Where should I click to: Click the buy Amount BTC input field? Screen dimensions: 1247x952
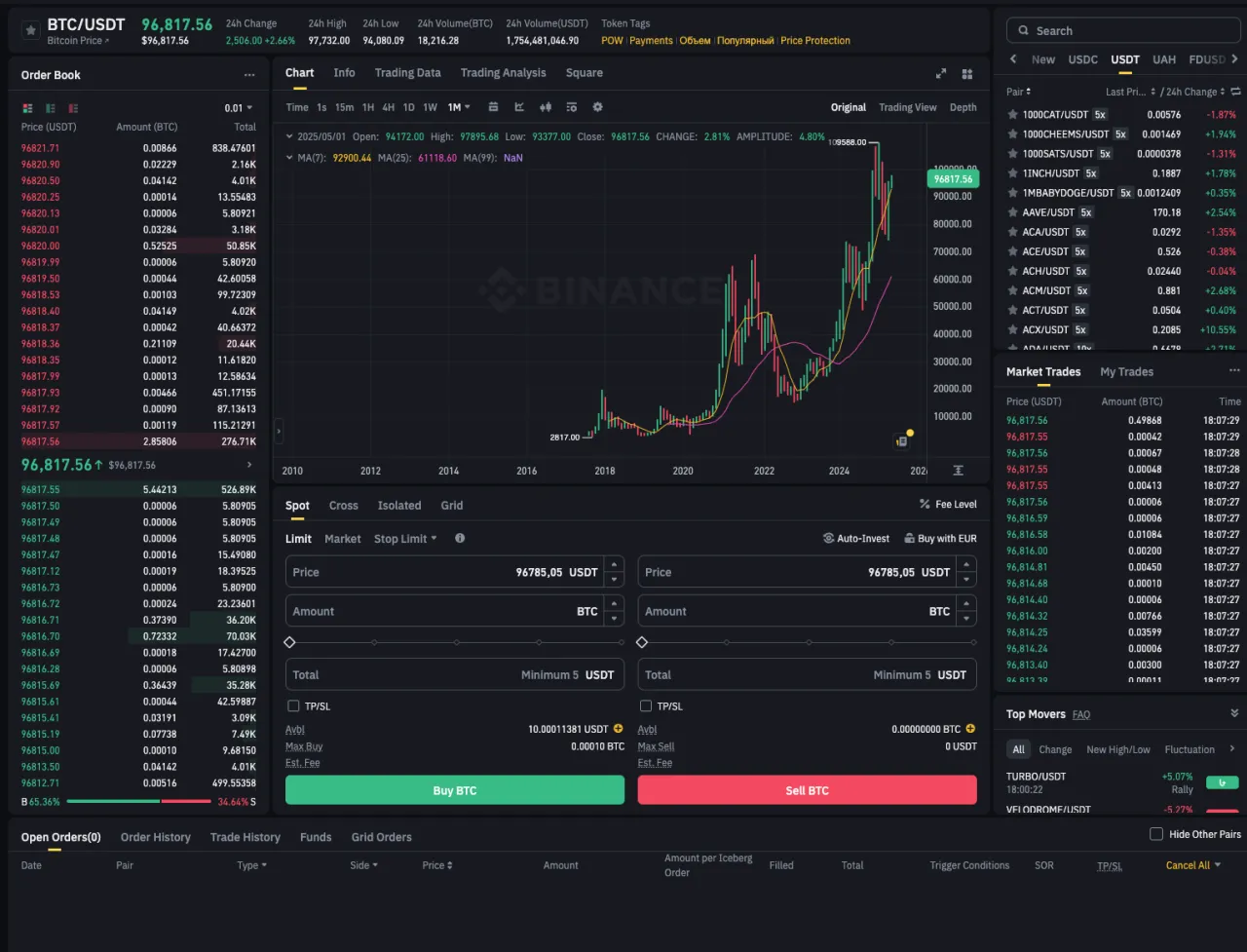pyautogui.click(x=455, y=612)
